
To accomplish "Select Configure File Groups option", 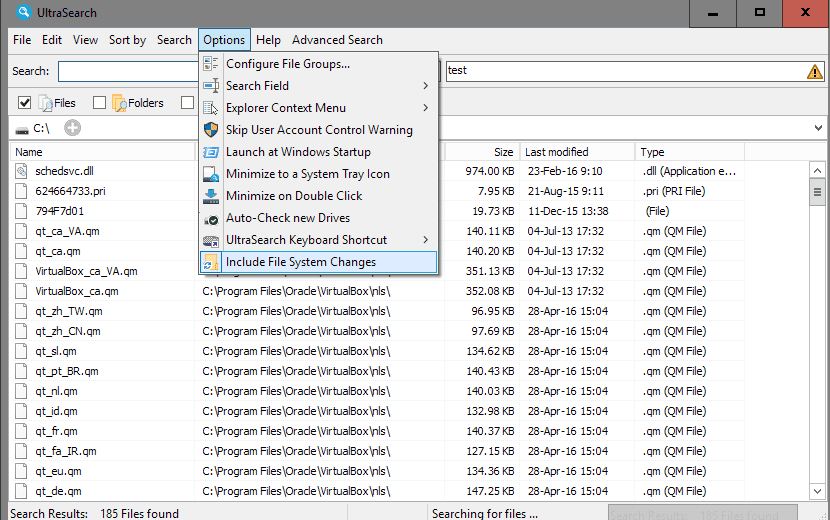I will [x=319, y=64].
